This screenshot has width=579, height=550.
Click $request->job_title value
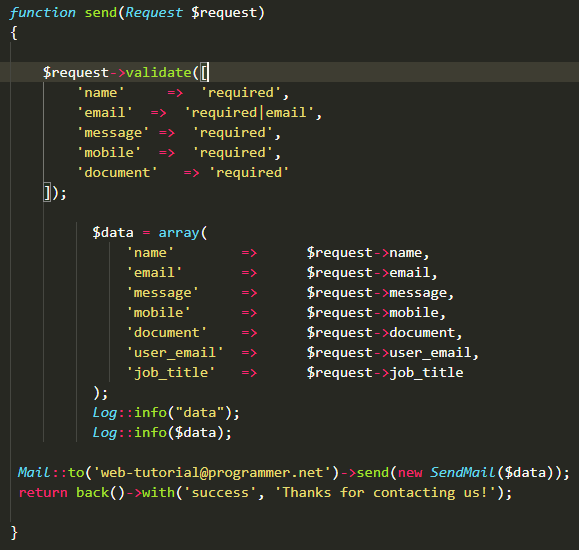[385, 372]
